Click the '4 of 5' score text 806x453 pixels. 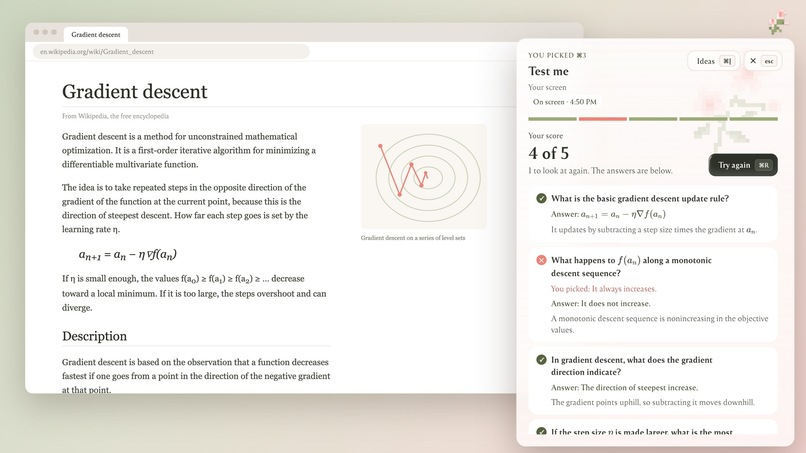(x=548, y=153)
